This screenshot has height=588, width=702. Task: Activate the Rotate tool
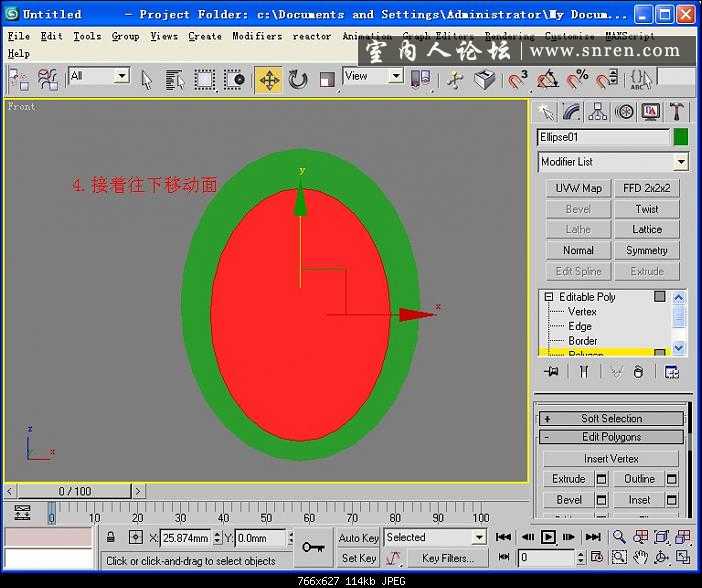tap(298, 80)
